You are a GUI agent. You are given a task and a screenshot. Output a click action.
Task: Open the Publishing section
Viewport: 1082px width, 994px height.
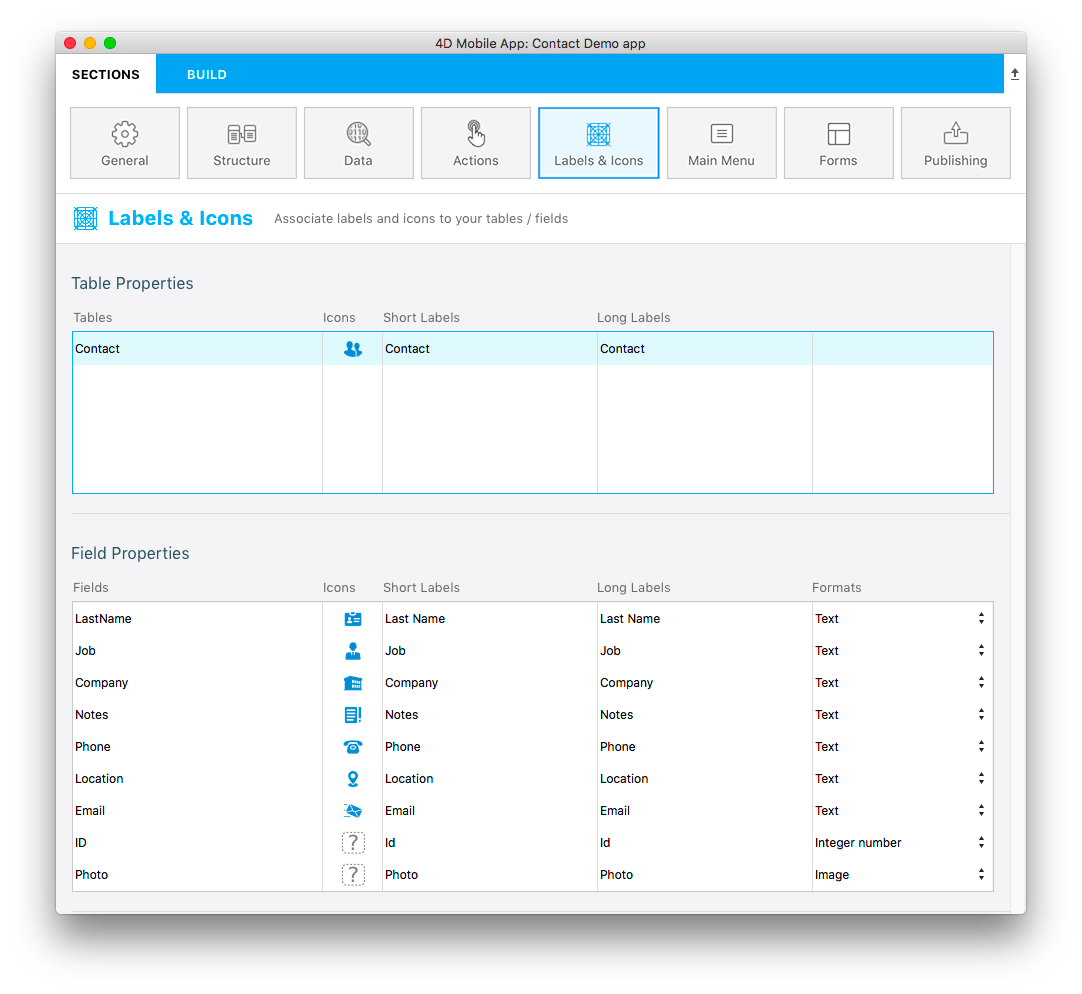coord(956,143)
